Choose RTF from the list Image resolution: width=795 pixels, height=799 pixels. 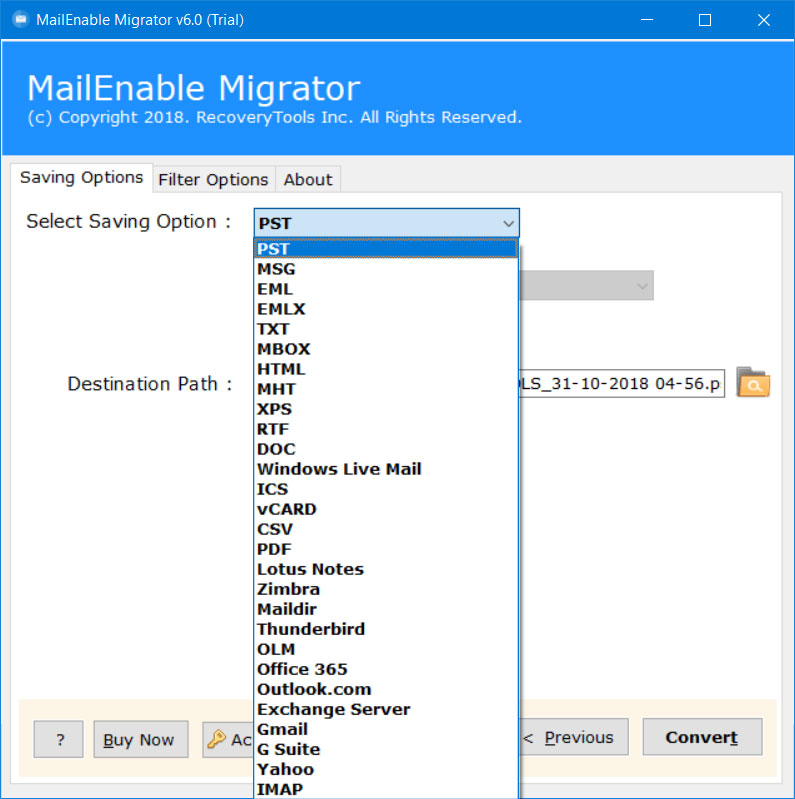tap(386, 429)
